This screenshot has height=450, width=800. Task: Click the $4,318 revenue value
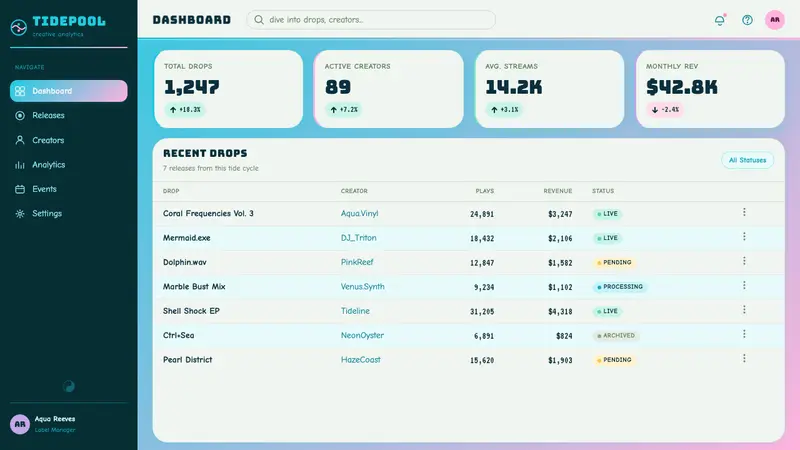560,311
